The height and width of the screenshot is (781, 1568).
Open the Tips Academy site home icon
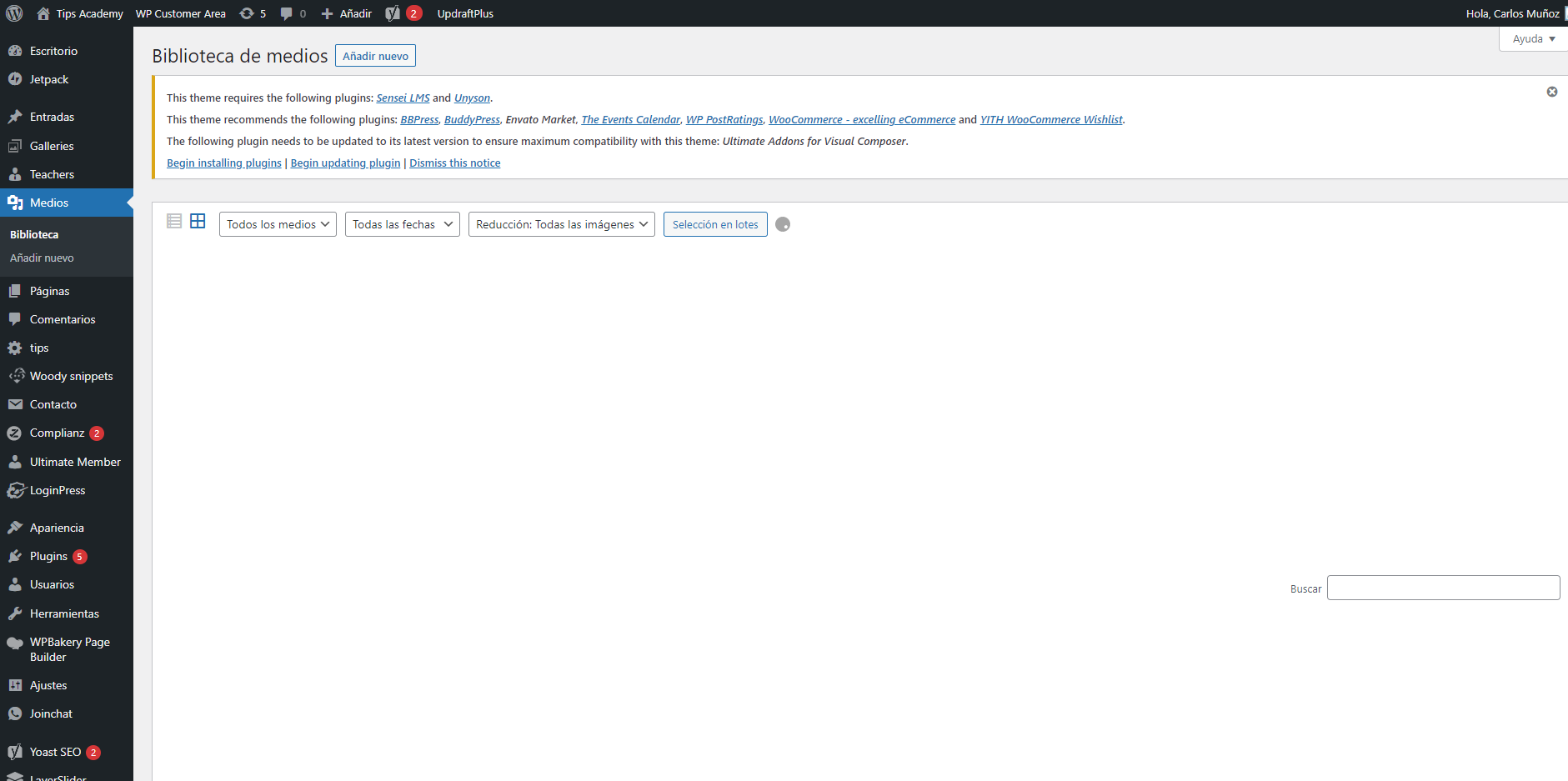coord(43,13)
